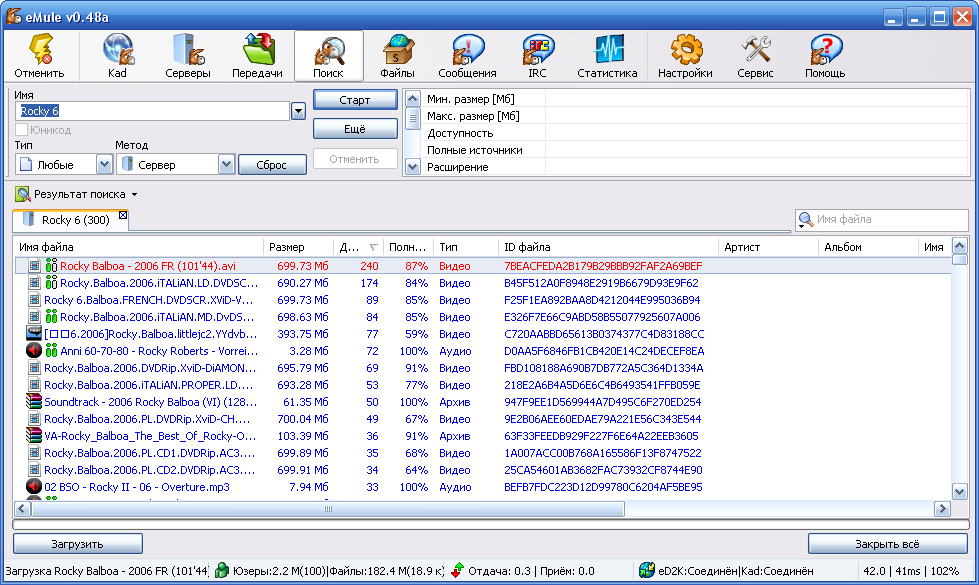
Task: Select Rocky.Balboa.2006.PL.CD2.DVDRip.AC3 row
Action: [483, 469]
